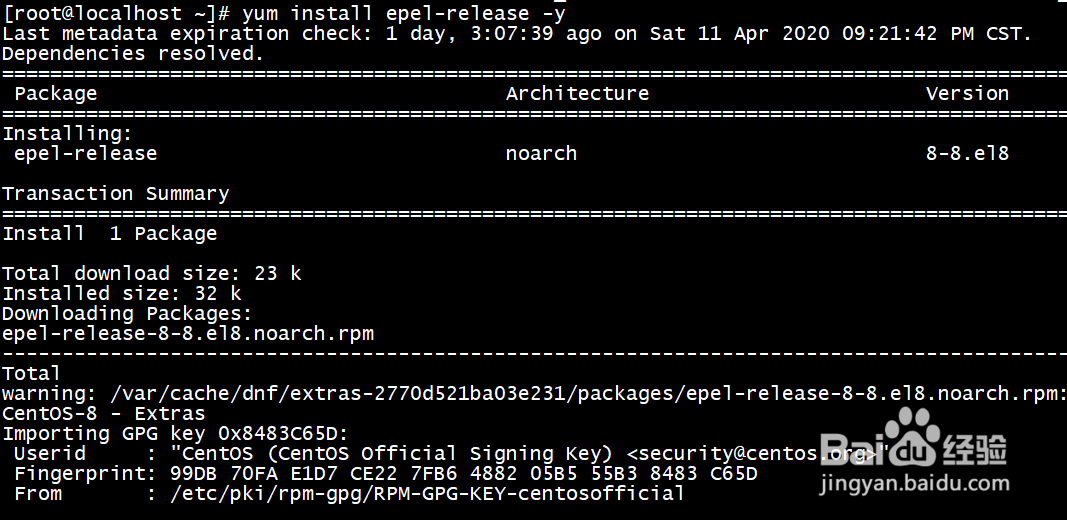Click the RPM-GPG-KEY-centosofficial file path
The width and height of the screenshot is (1067, 520).
[427, 493]
